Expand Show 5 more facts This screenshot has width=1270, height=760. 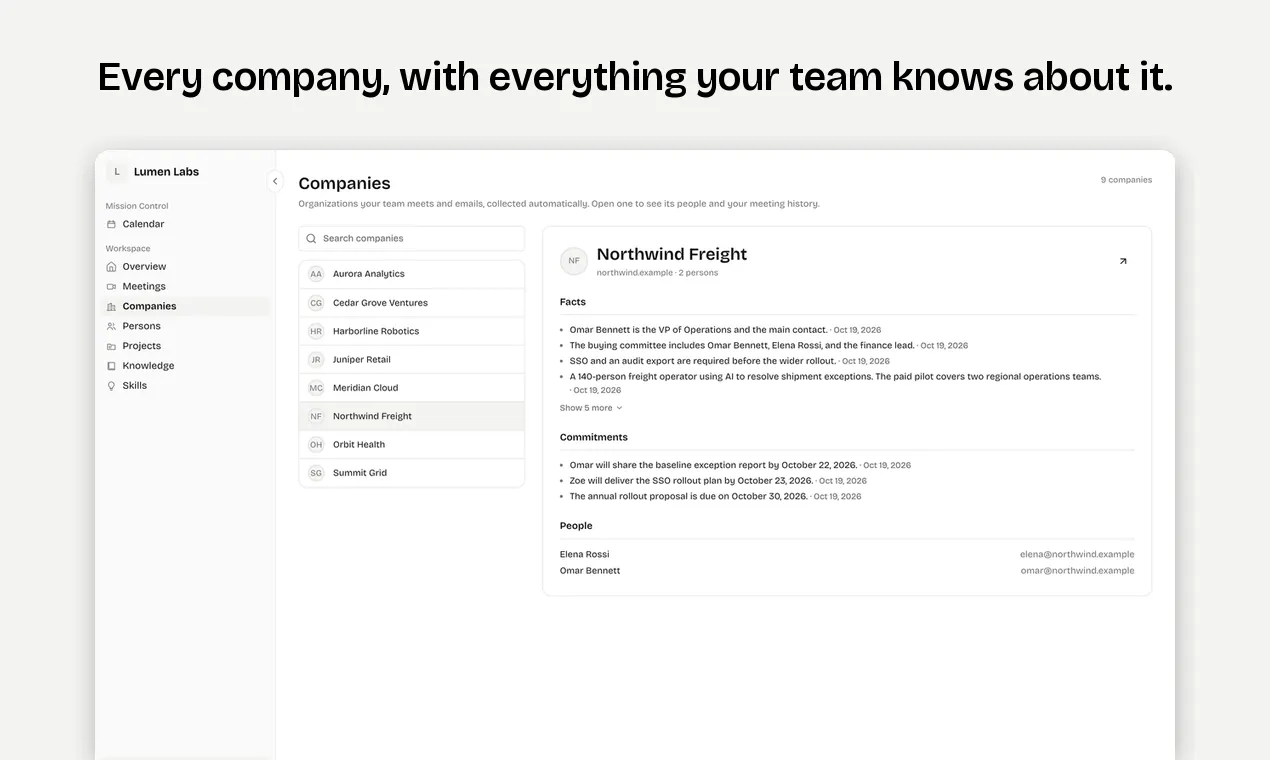click(x=591, y=408)
